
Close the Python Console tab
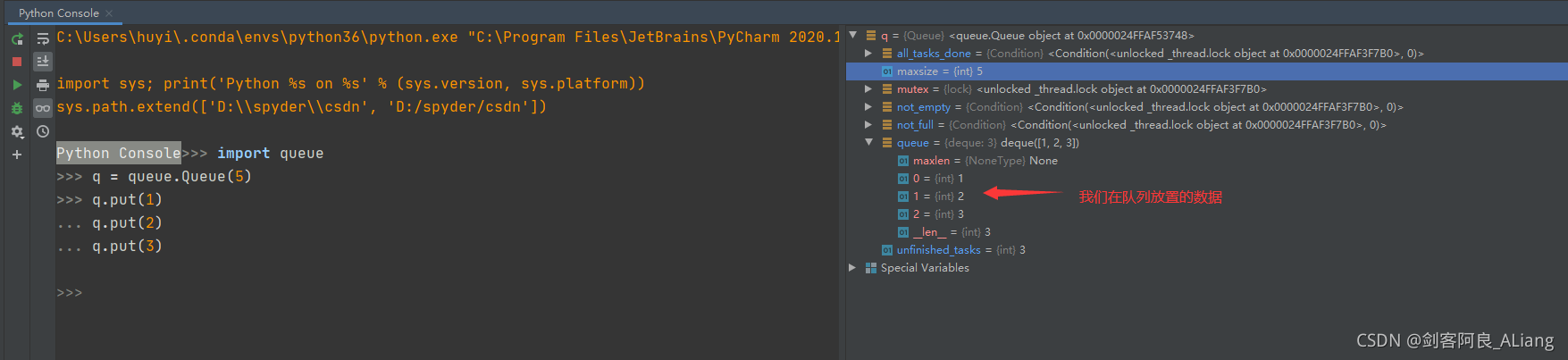109,13
